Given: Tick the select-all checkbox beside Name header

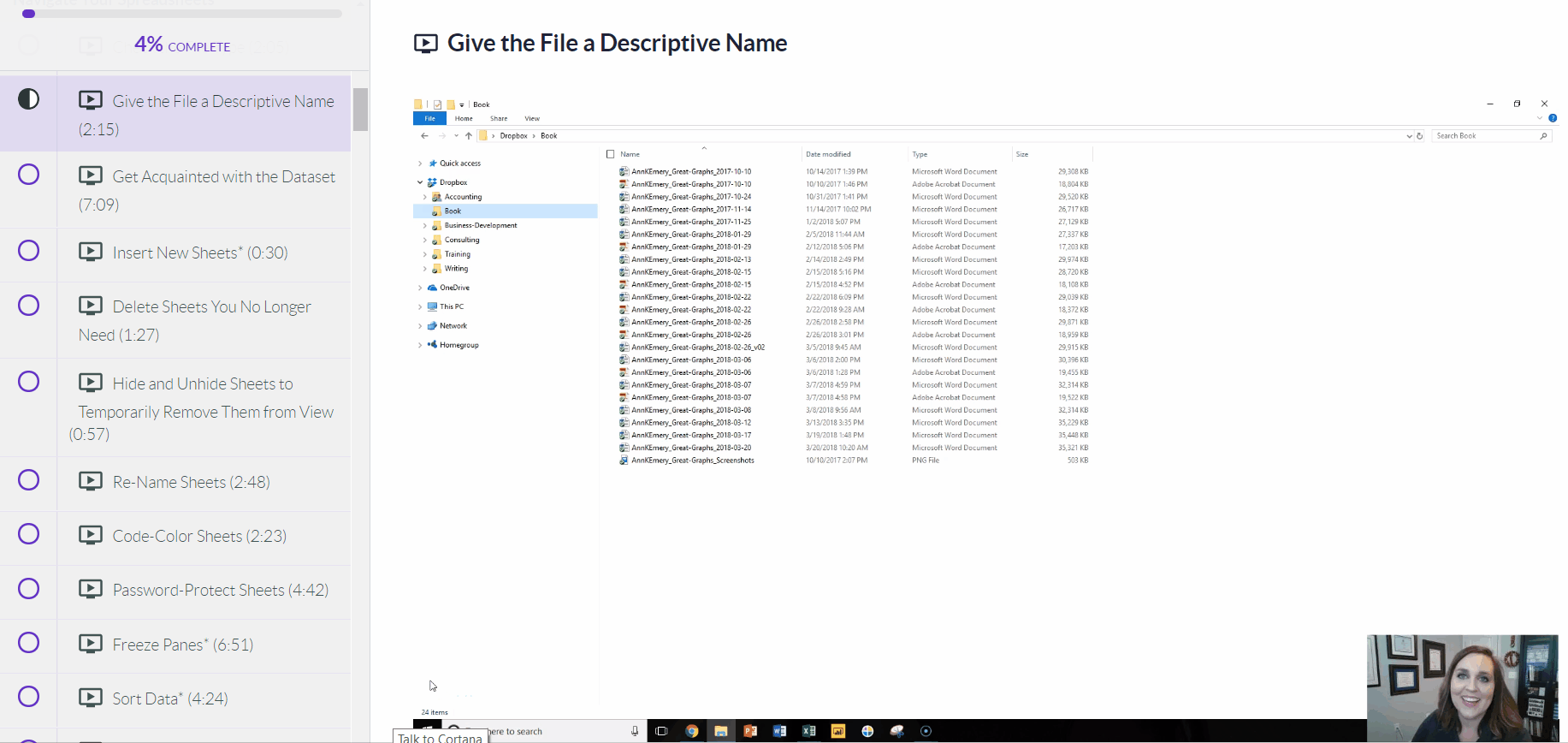Looking at the screenshot, I should [x=611, y=154].
